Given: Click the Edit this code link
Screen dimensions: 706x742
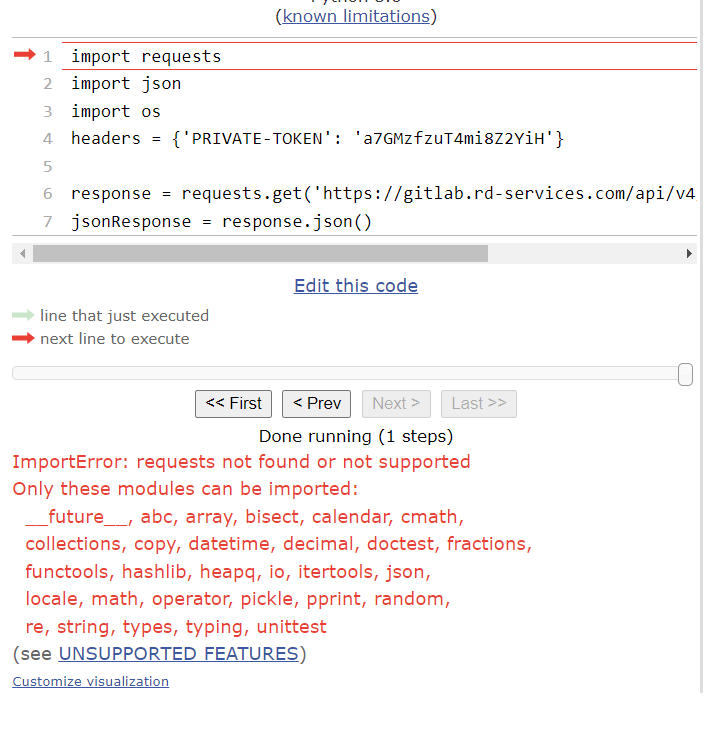Looking at the screenshot, I should (x=356, y=286).
